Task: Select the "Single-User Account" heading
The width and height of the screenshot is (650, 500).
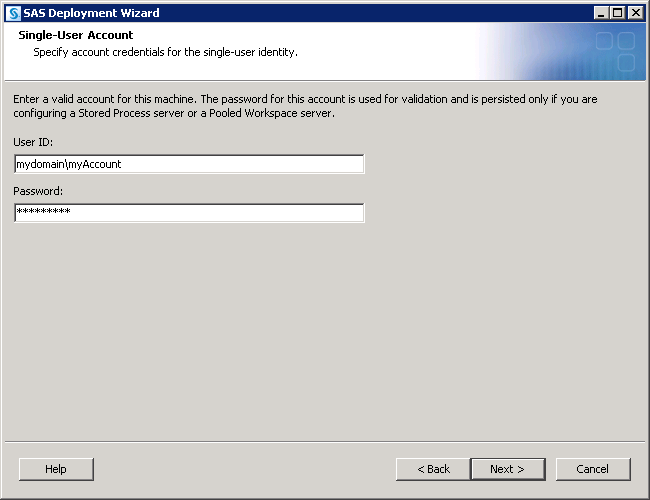Action: point(76,35)
